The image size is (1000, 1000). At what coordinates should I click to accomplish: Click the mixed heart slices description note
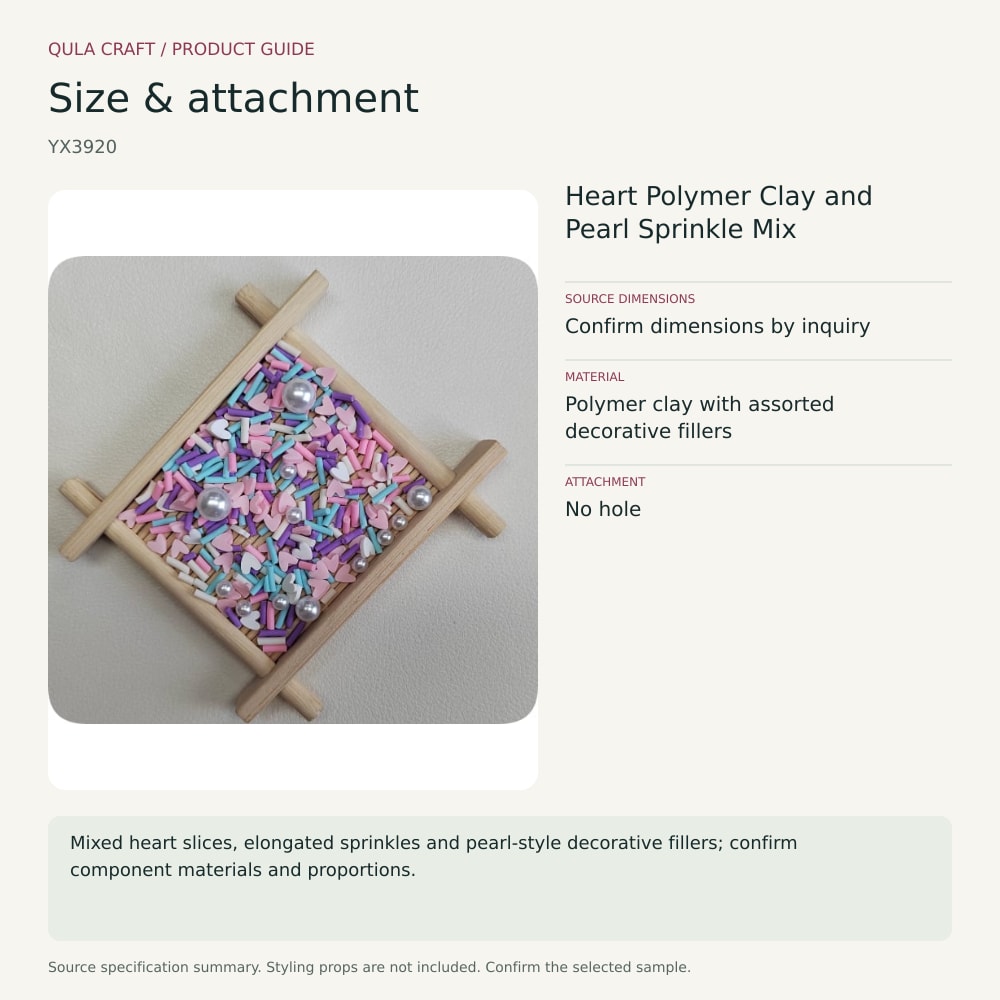(500, 878)
